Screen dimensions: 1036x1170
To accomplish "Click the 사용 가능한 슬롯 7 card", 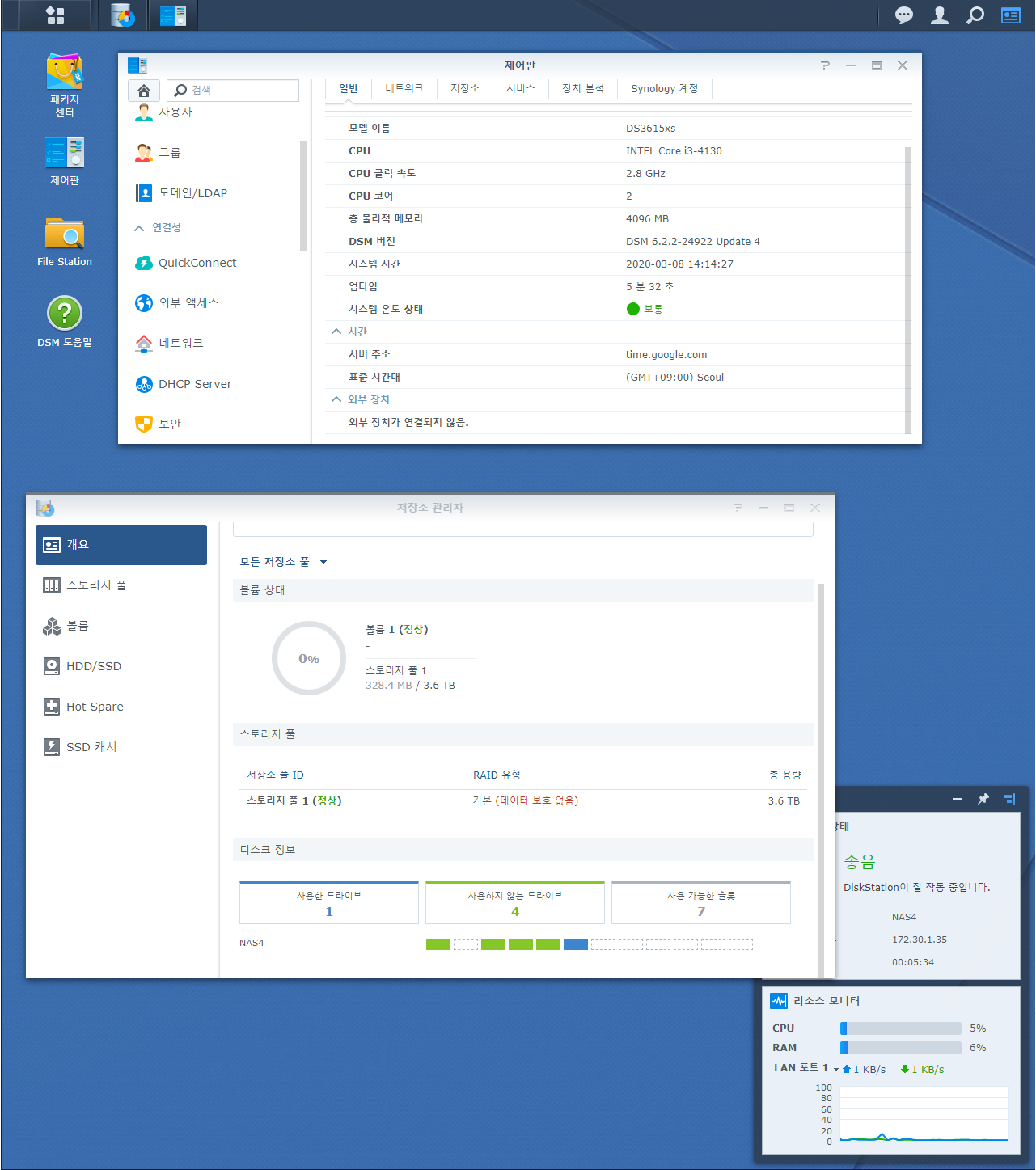I will (701, 902).
